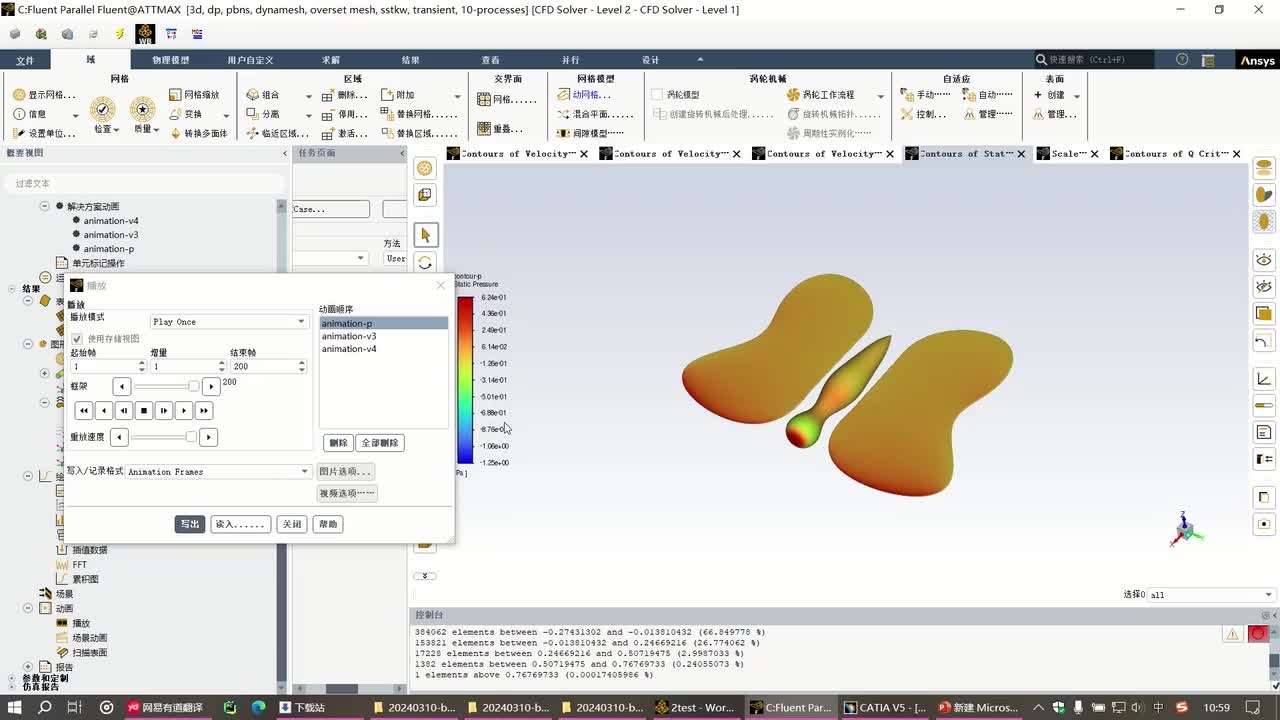Click the Make Polyhedra (转换多面体) icon

pos(174,133)
